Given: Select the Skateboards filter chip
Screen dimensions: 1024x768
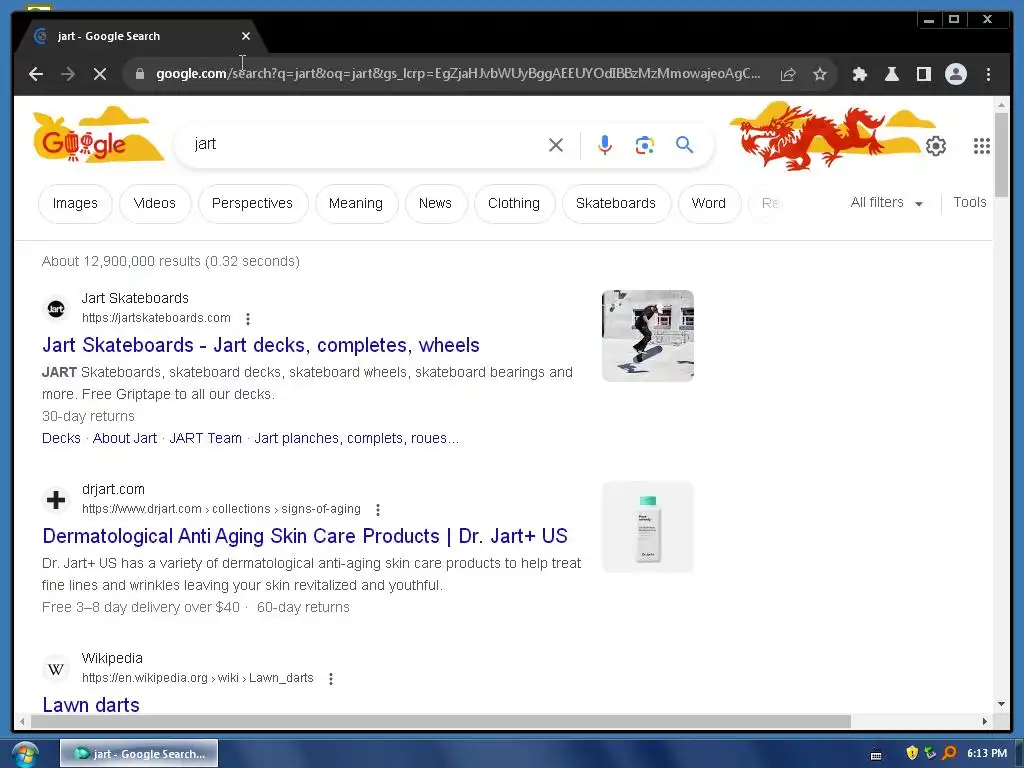Looking at the screenshot, I should pos(616,204).
